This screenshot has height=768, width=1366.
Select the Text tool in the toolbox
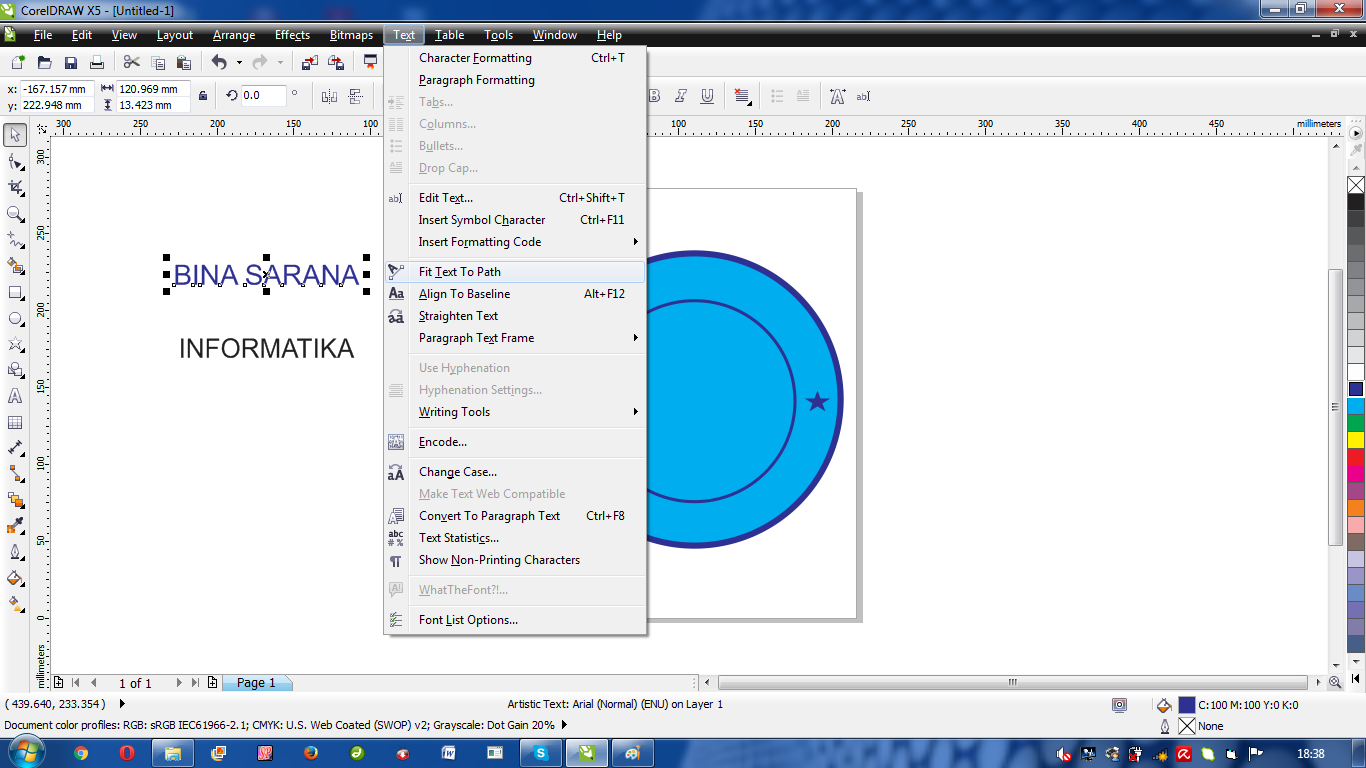click(15, 396)
